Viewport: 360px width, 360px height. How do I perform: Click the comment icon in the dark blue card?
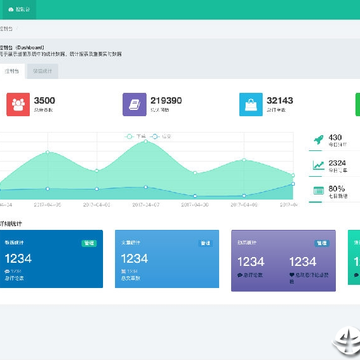tap(7, 271)
